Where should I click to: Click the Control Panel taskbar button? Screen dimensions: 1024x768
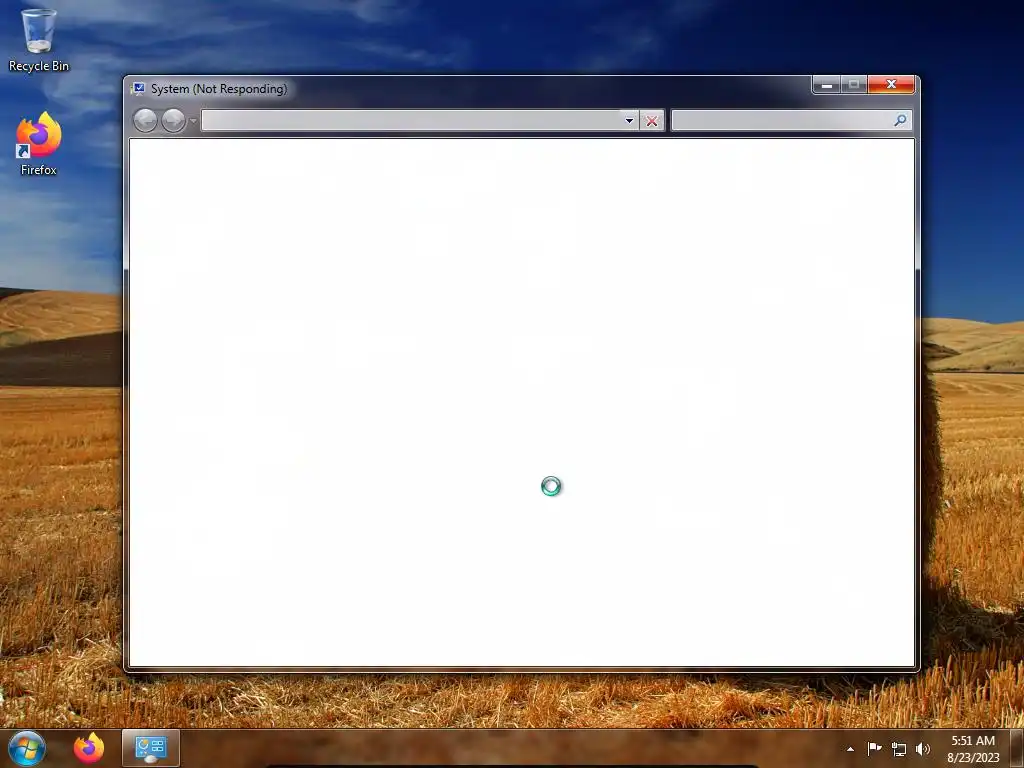click(x=151, y=748)
